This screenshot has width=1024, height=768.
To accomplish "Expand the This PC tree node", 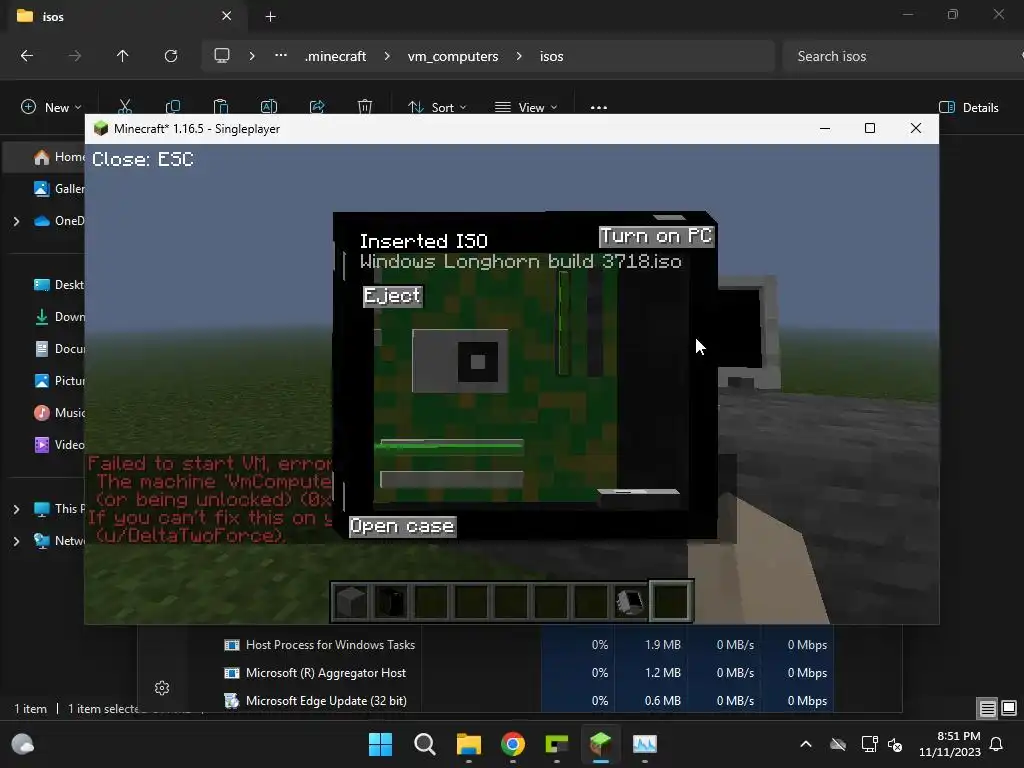I will 16,509.
